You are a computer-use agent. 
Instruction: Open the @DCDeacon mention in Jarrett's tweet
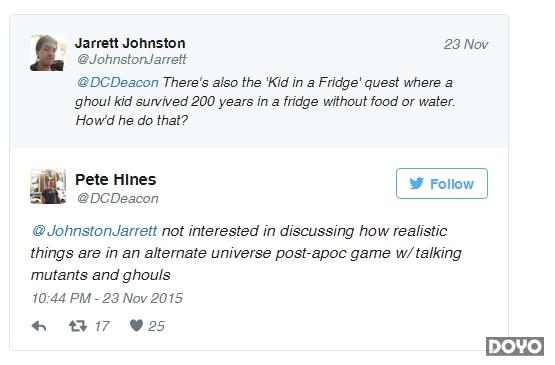click(118, 82)
